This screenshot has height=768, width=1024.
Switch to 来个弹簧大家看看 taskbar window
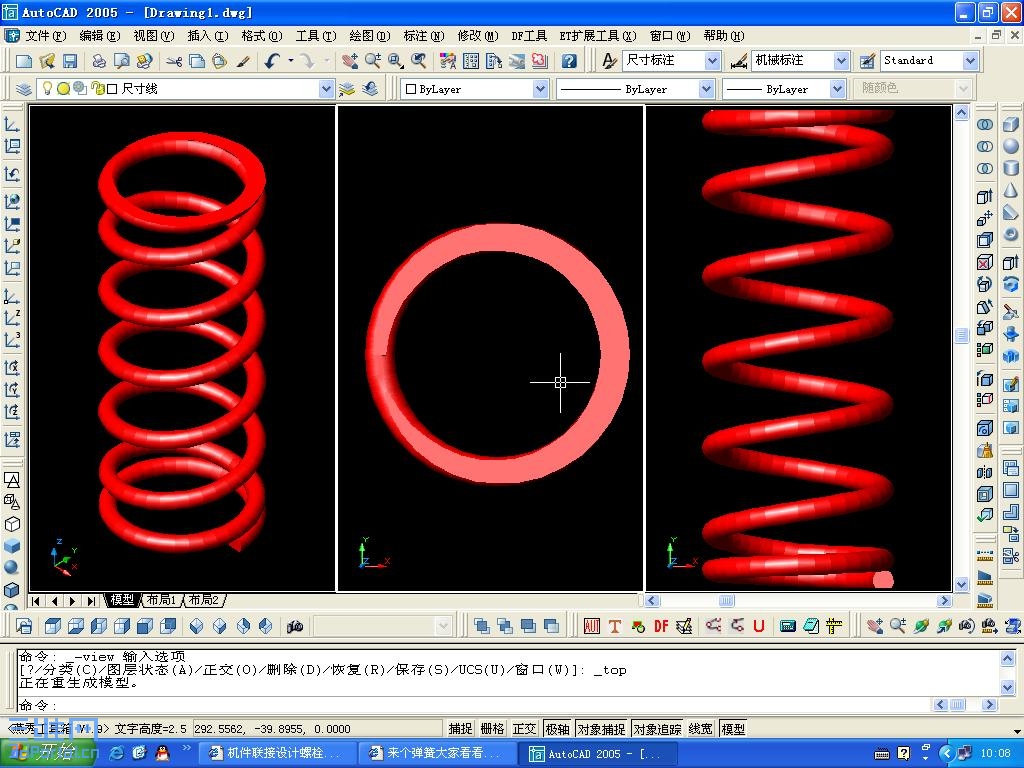(436, 753)
